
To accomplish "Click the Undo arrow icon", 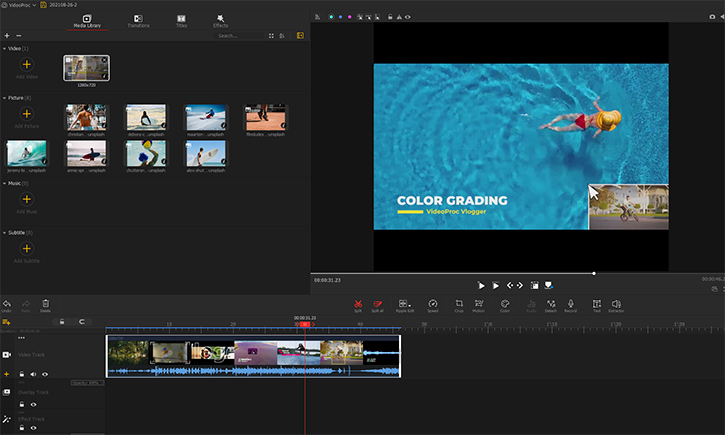I will coord(7,303).
